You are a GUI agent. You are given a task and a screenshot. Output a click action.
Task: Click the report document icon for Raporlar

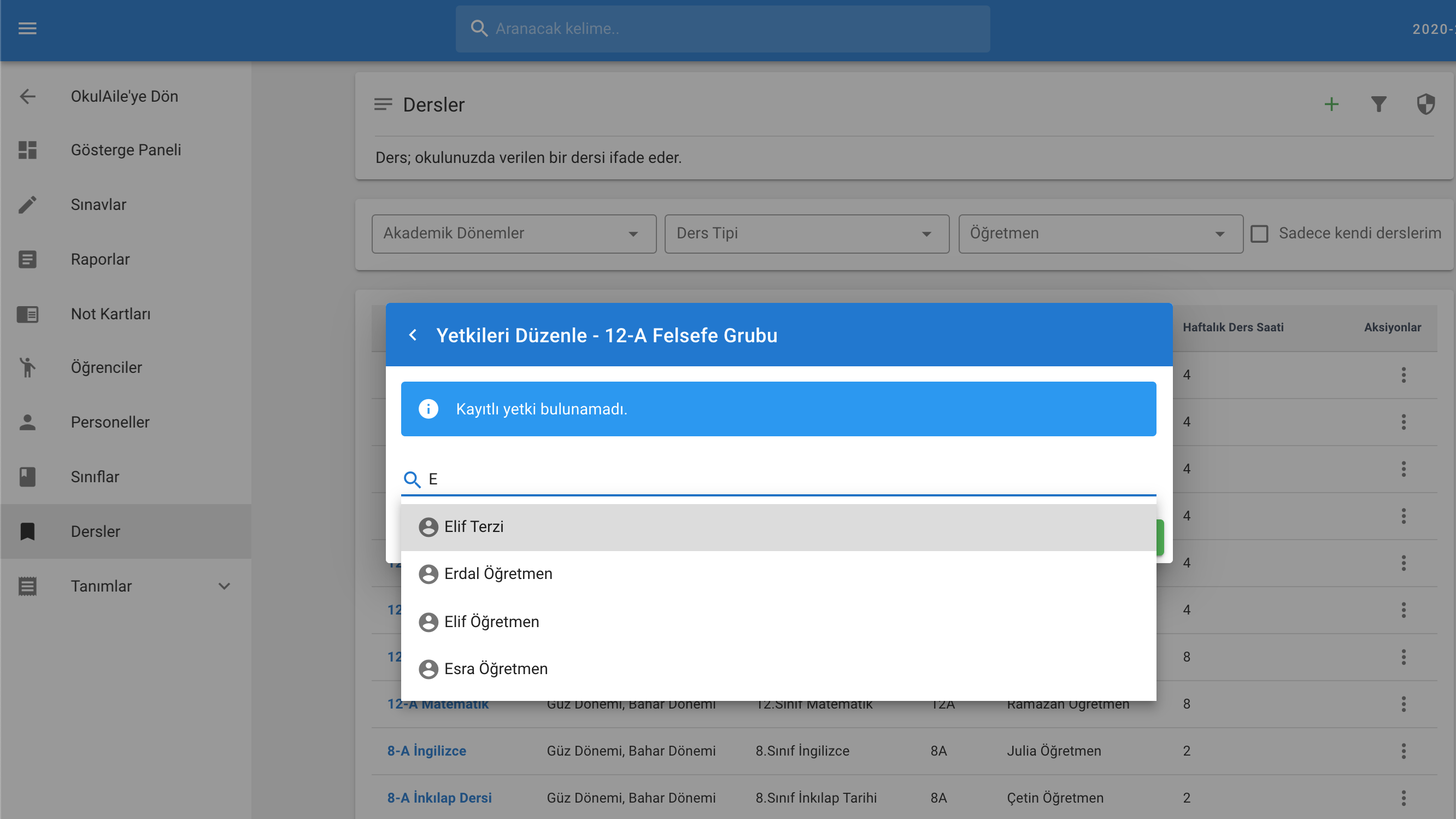click(x=27, y=260)
